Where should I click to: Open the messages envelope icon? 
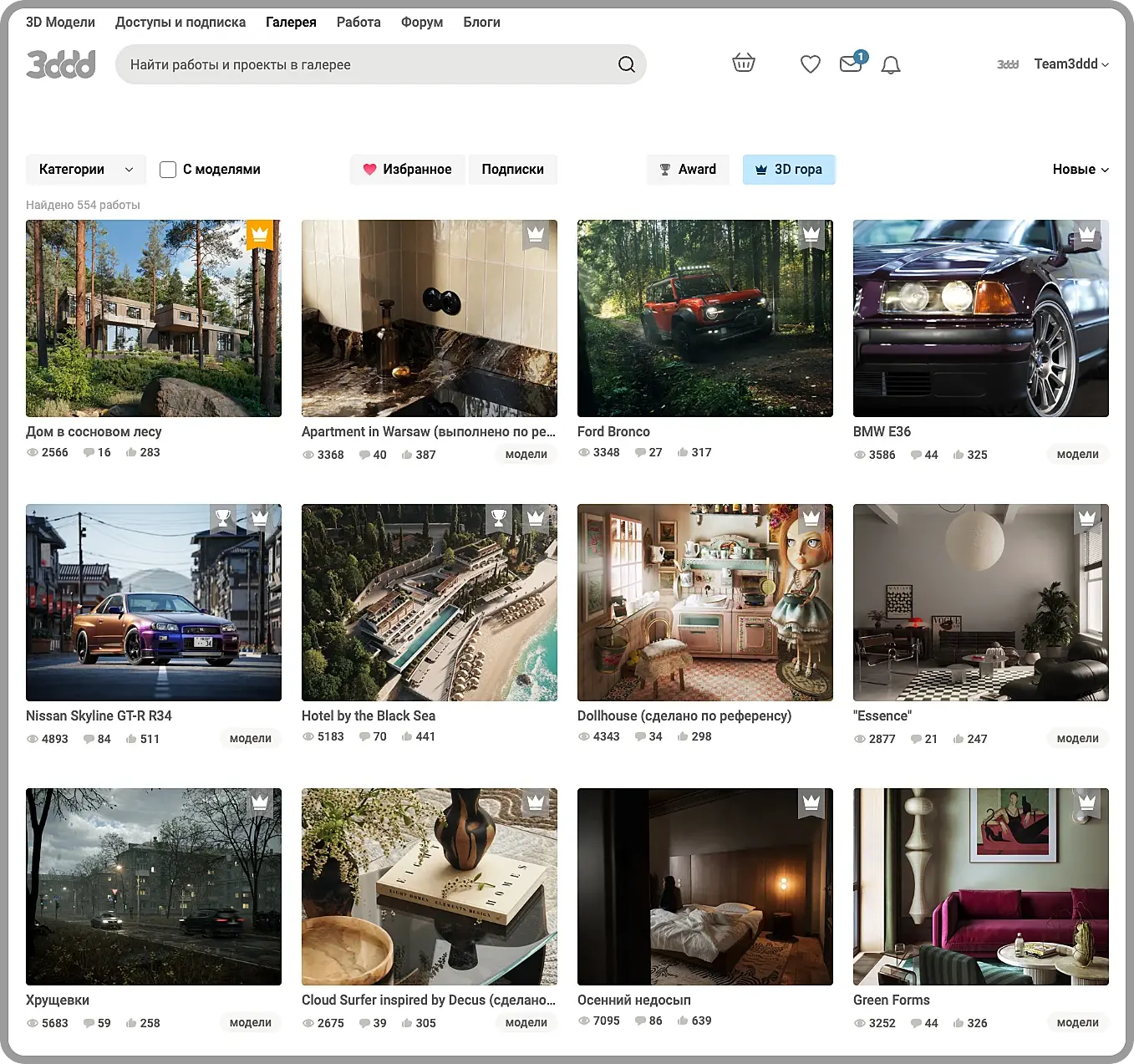pyautogui.click(x=851, y=64)
